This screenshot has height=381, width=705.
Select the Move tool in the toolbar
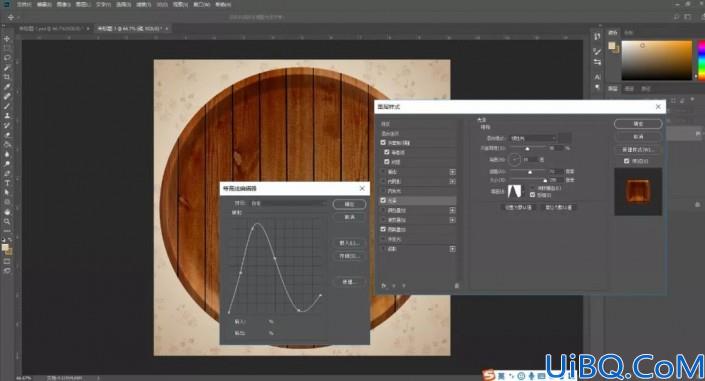[x=7, y=39]
